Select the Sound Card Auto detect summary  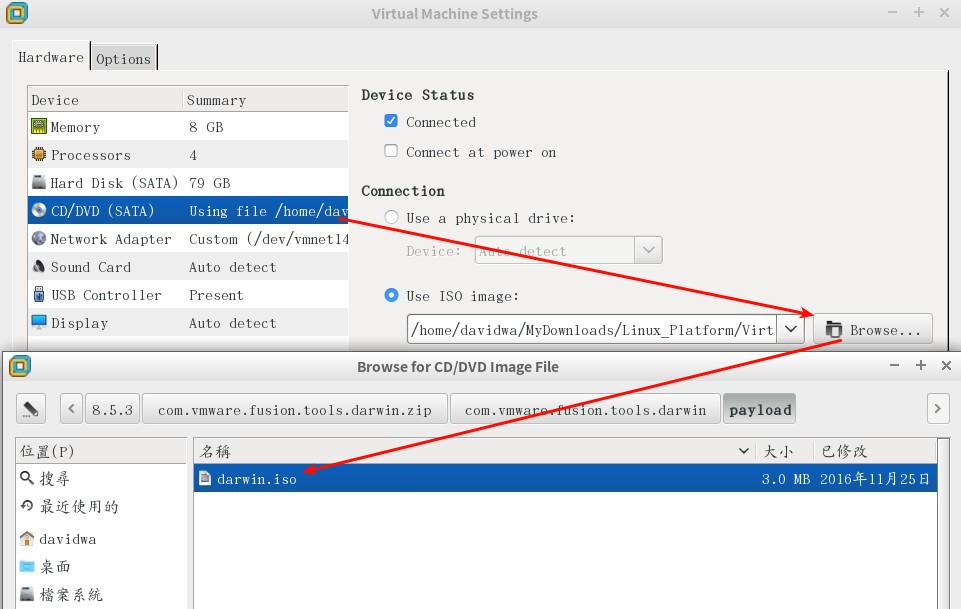click(x=232, y=267)
